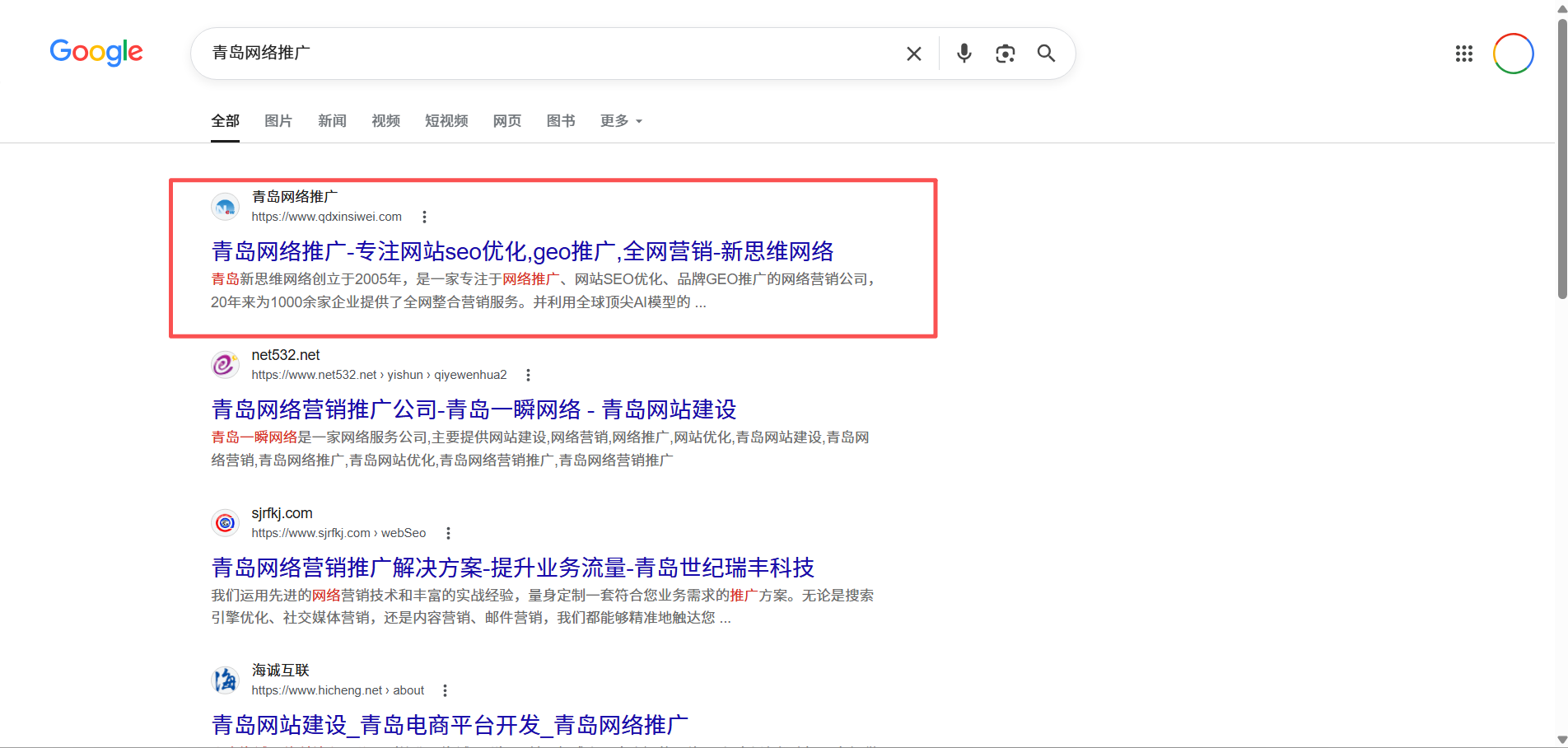Open more options for hicheng.net result
Viewport: 1568px width, 748px height.
click(445, 690)
